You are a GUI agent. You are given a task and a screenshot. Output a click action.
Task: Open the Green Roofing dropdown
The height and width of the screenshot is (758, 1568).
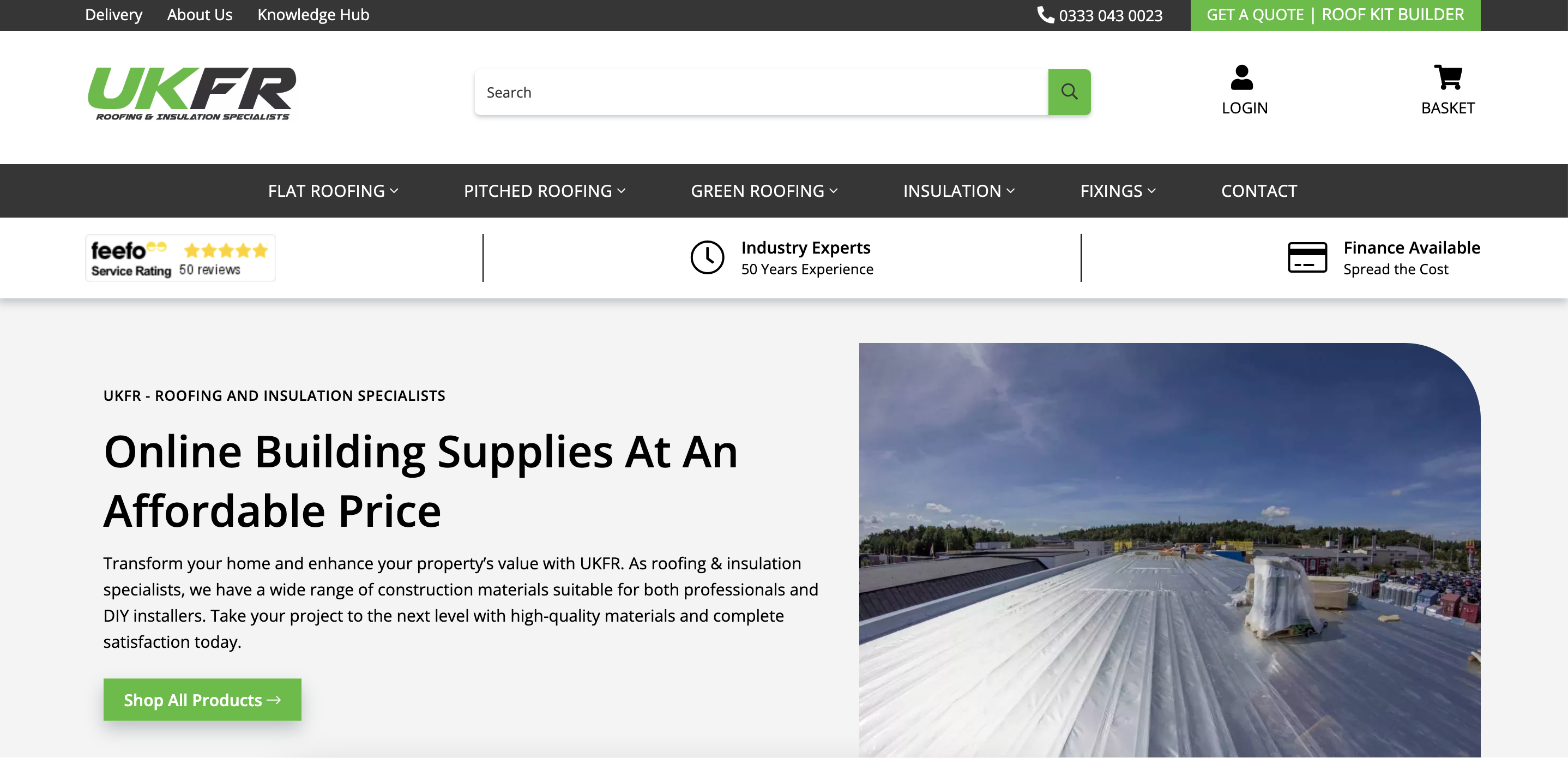(764, 191)
